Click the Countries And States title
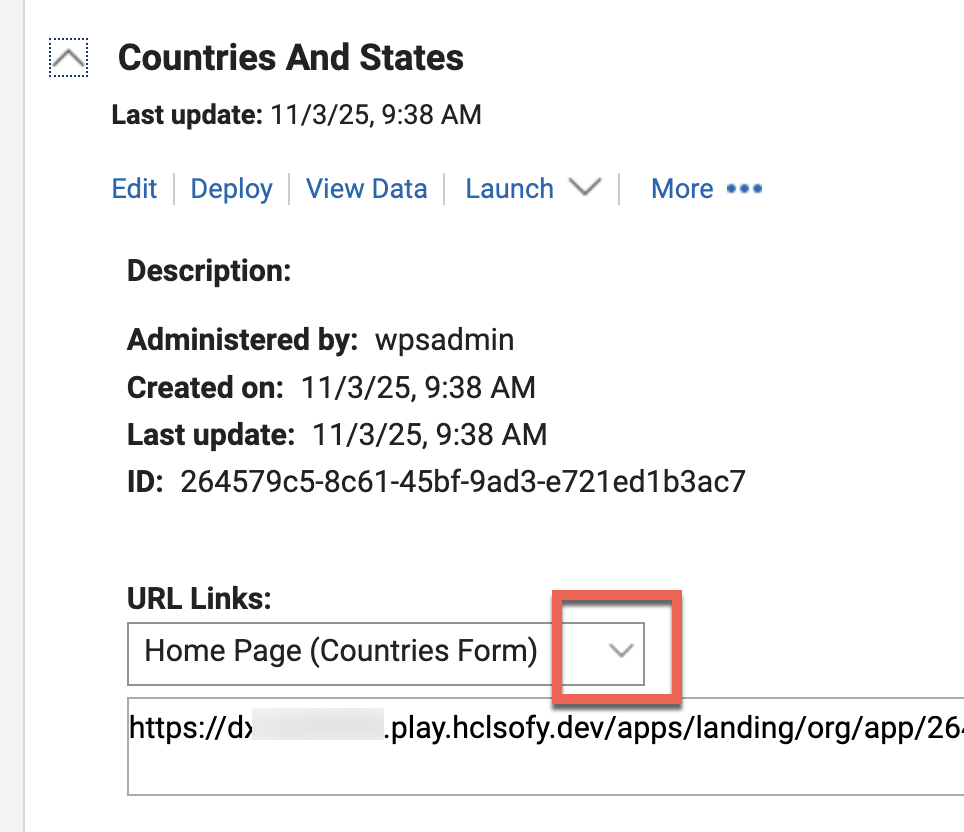The image size is (964, 832). (x=290, y=58)
